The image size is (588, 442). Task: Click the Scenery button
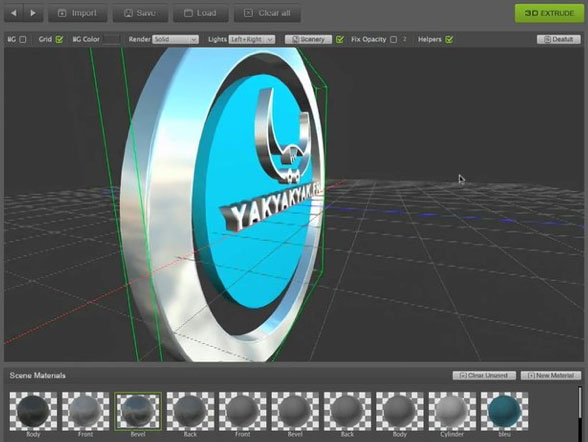pos(308,39)
